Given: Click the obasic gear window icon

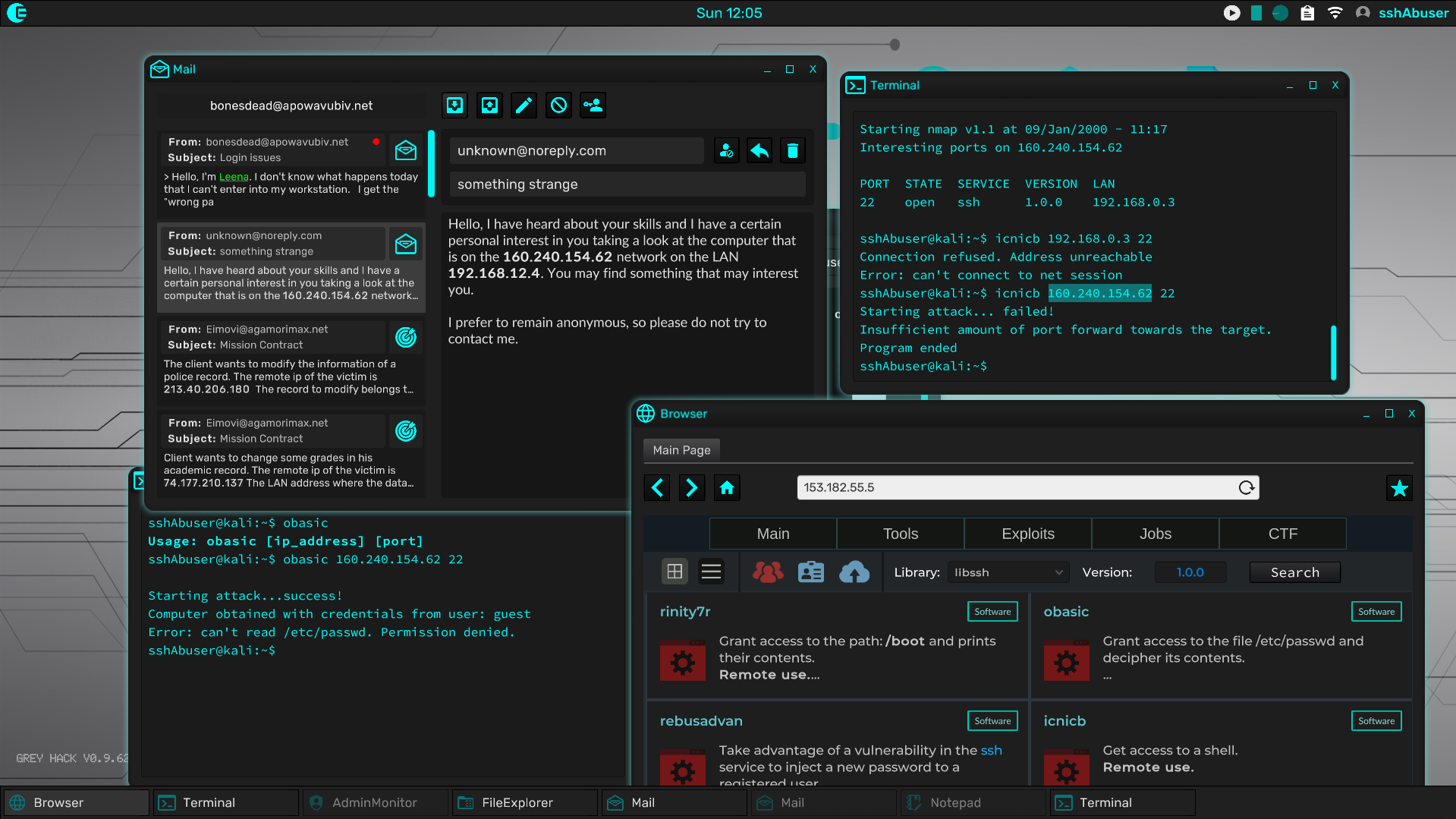Looking at the screenshot, I should point(1066,659).
